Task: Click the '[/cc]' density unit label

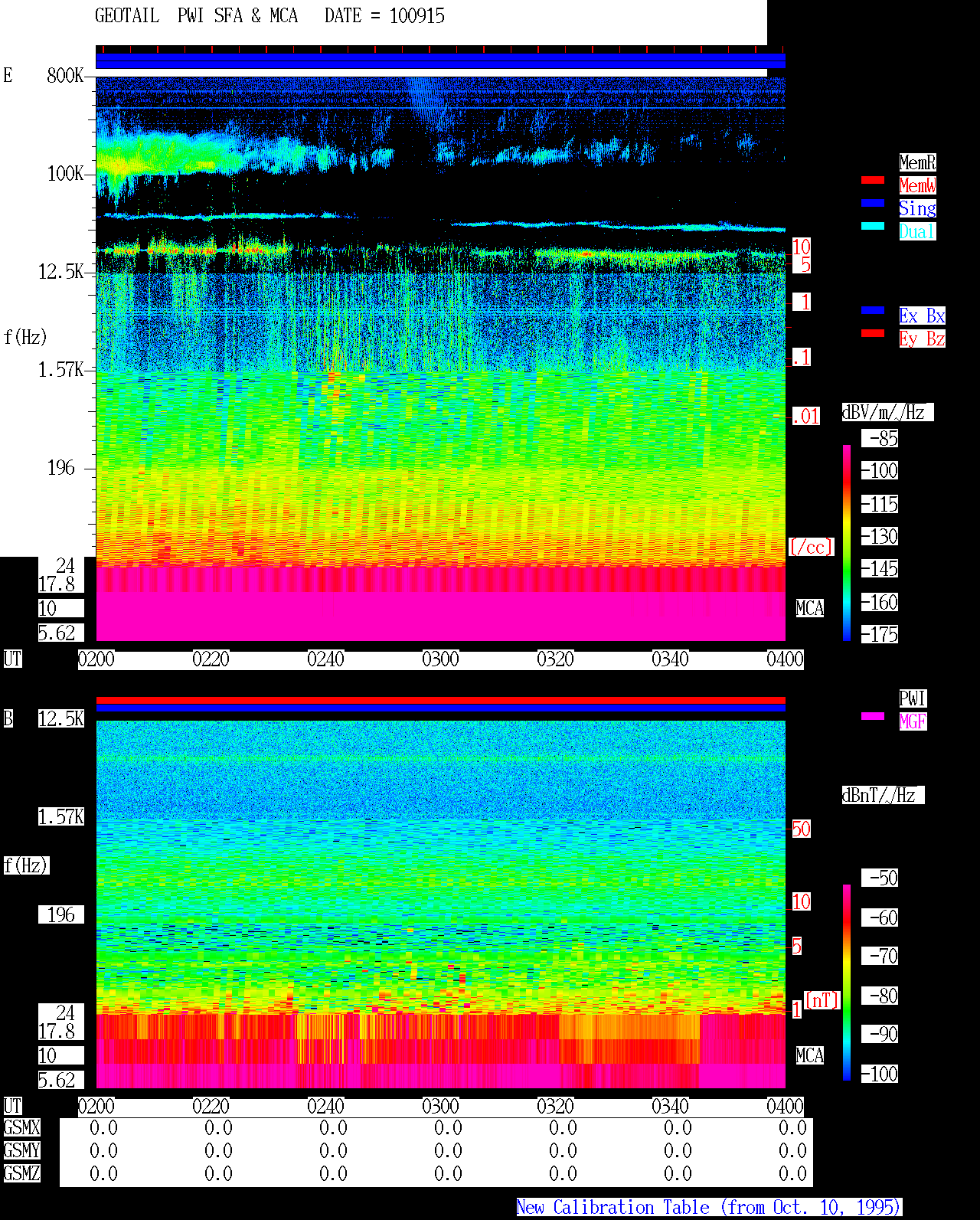Action: coord(811,547)
